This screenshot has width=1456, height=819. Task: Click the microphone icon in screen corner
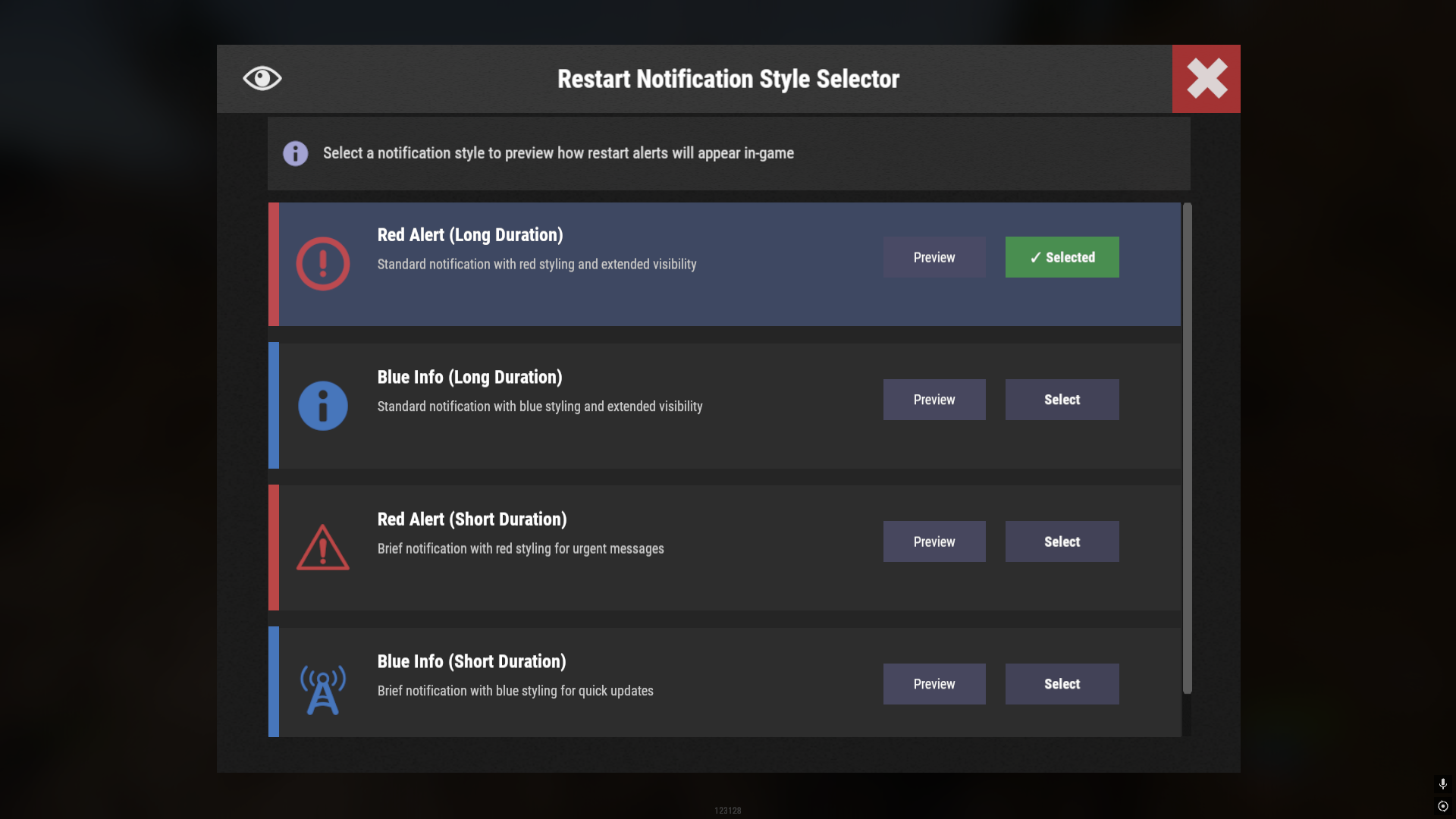click(1443, 783)
